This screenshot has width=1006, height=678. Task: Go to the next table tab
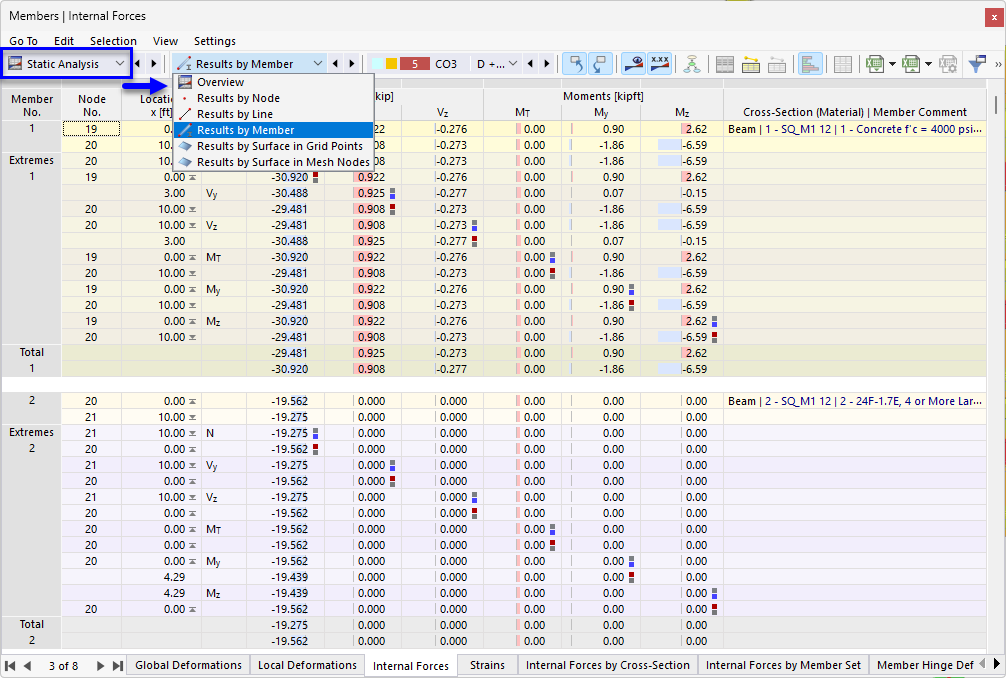[100, 666]
